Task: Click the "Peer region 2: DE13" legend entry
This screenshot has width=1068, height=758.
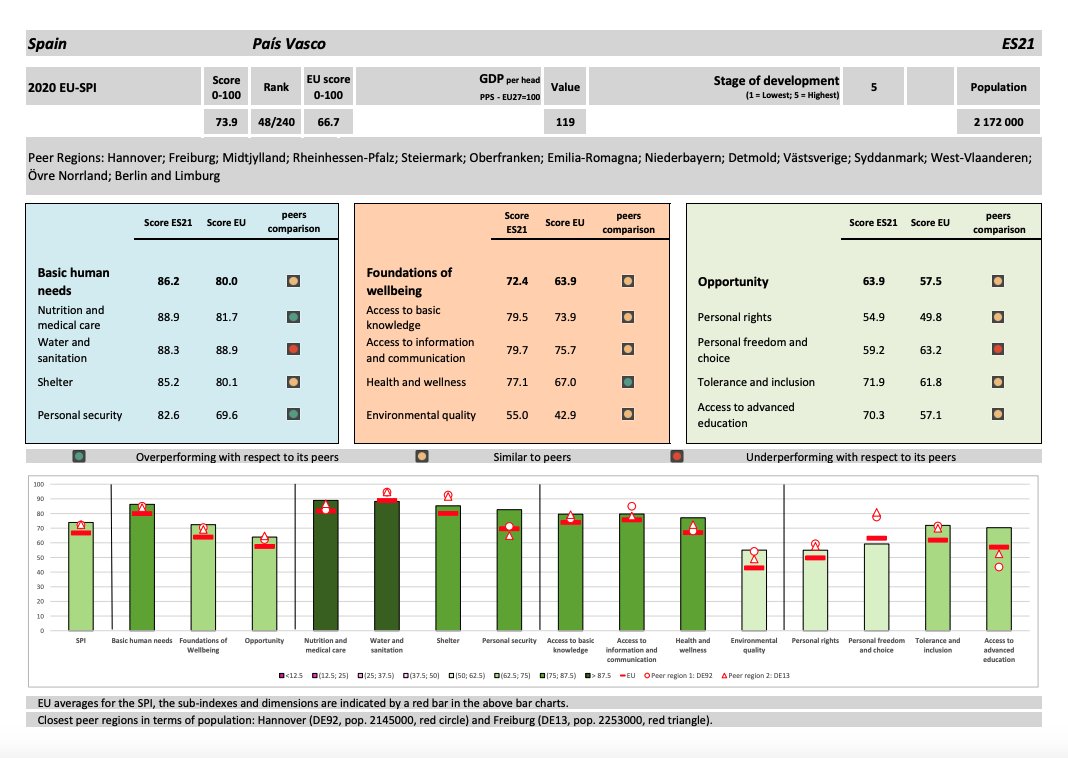Action: click(755, 676)
